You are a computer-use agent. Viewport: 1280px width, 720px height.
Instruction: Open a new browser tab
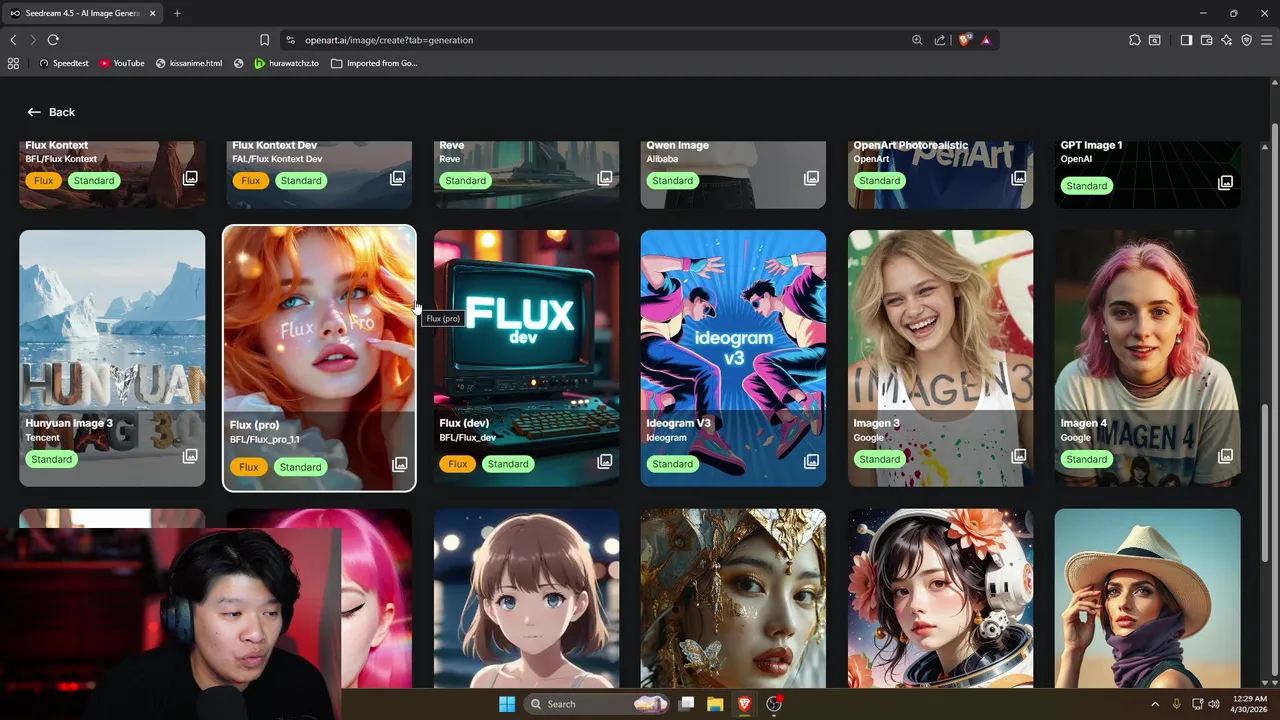click(177, 13)
